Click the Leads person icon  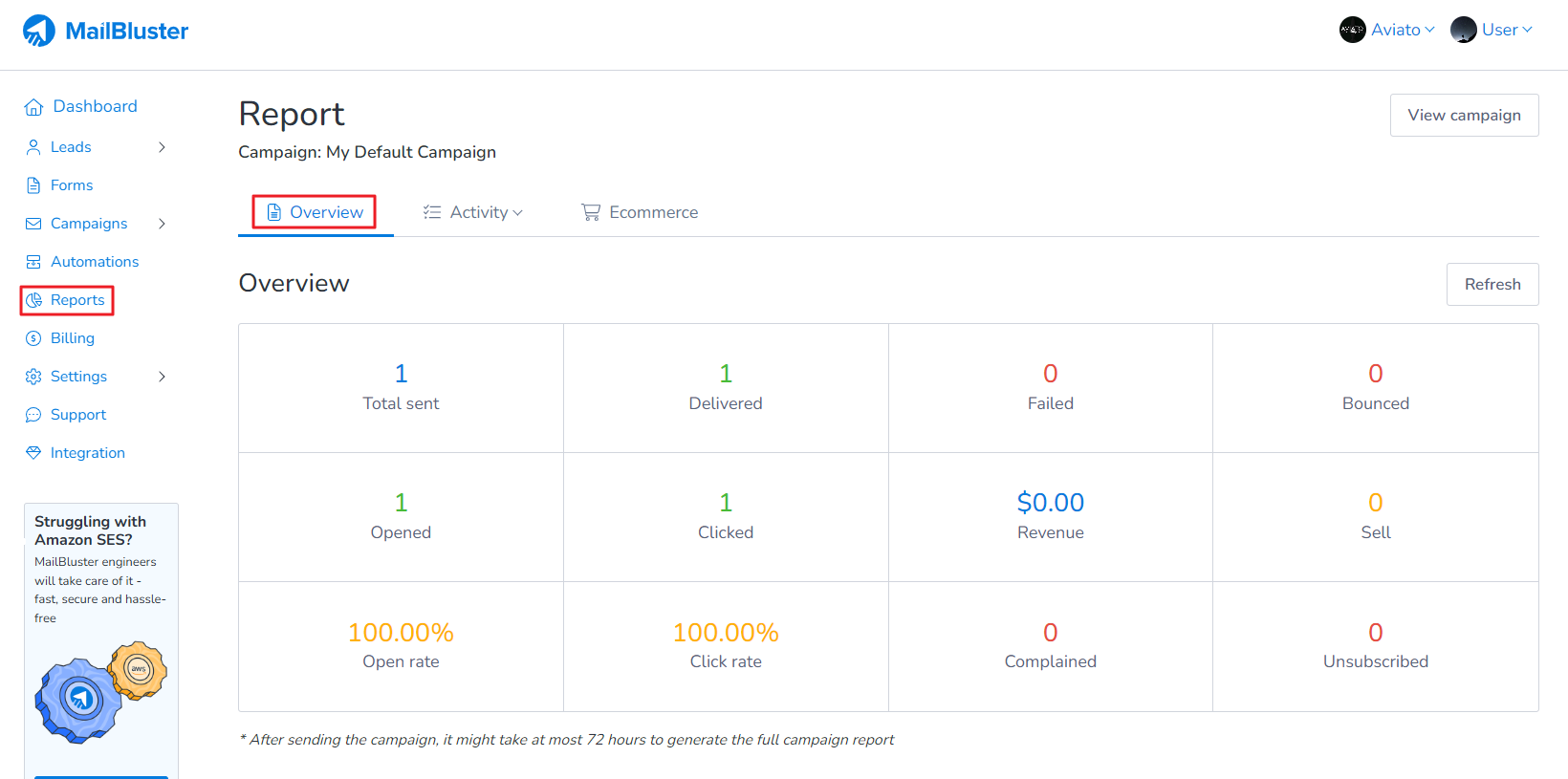click(33, 147)
